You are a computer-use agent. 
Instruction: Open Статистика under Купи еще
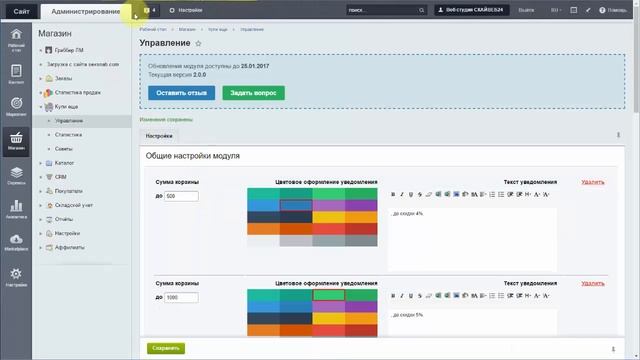[68, 135]
